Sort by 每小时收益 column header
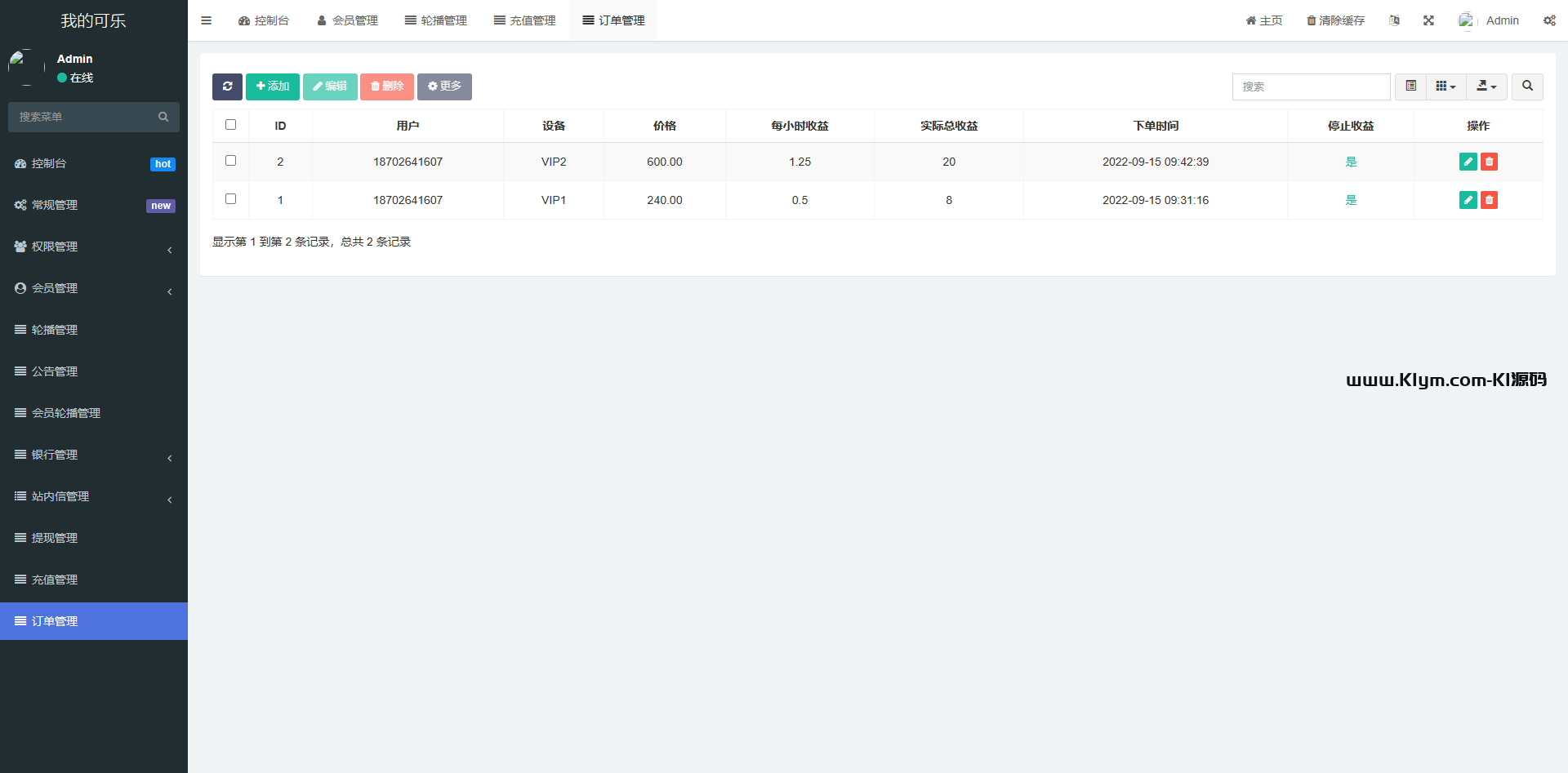The width and height of the screenshot is (1568, 773). click(800, 126)
